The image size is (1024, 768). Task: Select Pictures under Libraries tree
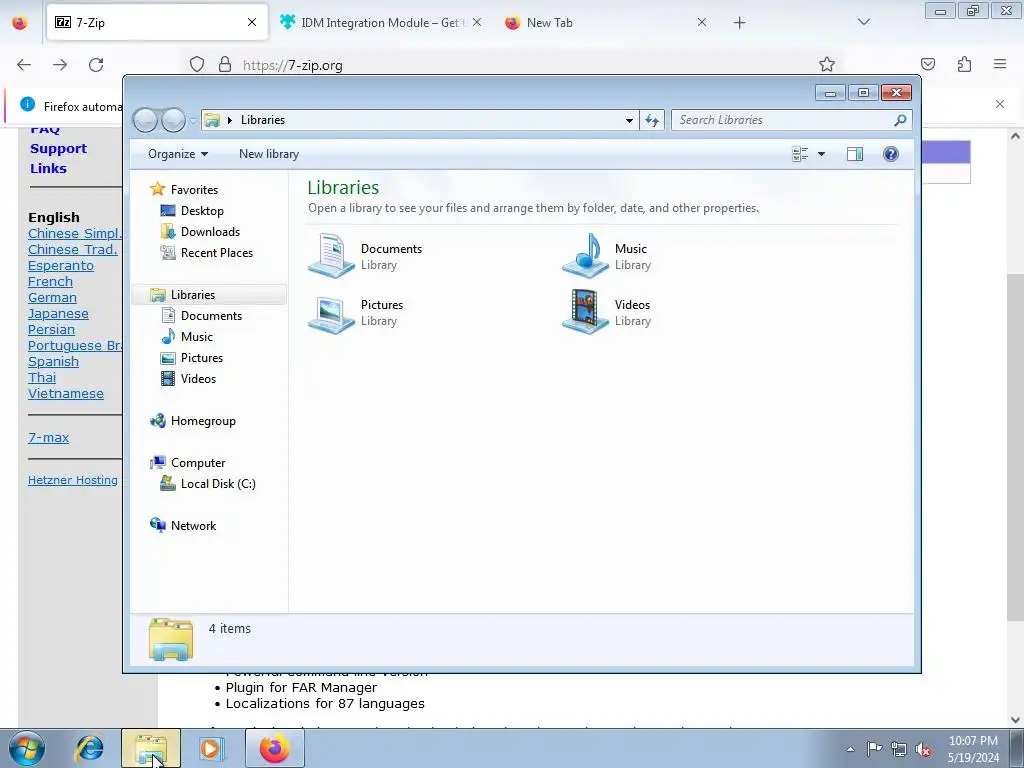[202, 357]
